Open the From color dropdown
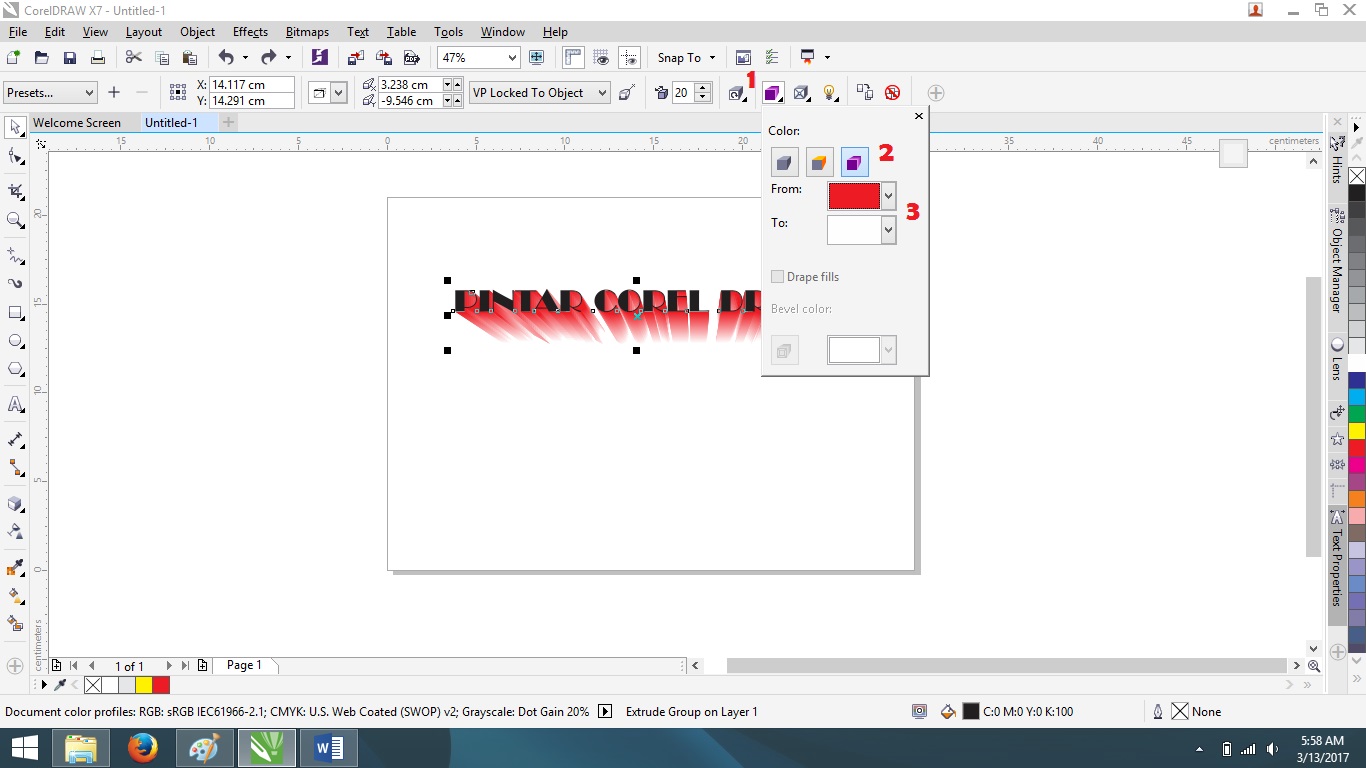 click(x=888, y=196)
